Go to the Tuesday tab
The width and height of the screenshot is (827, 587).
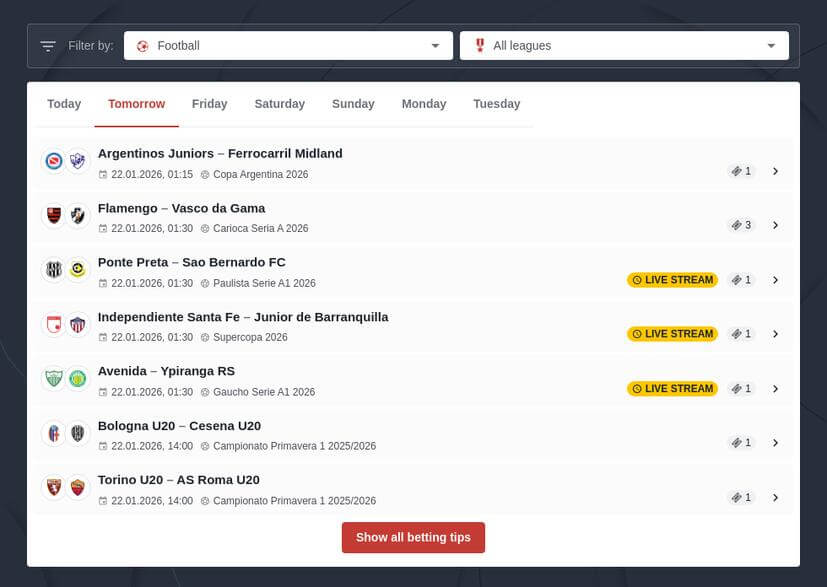[x=496, y=104]
